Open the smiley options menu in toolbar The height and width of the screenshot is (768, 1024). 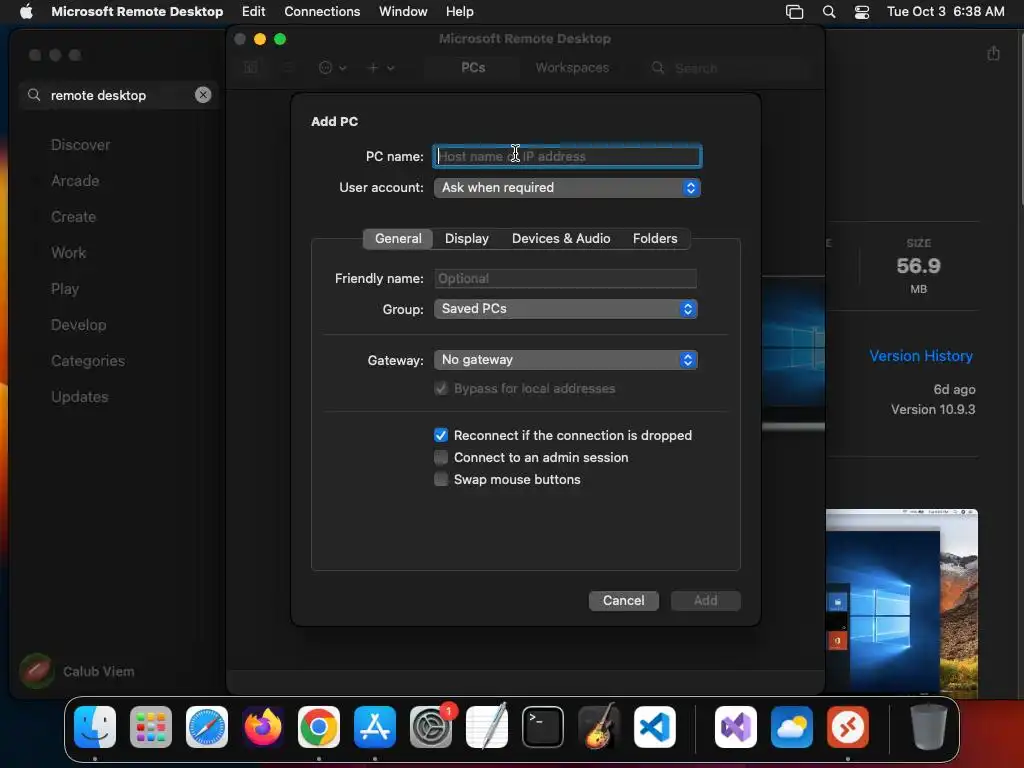[332, 67]
